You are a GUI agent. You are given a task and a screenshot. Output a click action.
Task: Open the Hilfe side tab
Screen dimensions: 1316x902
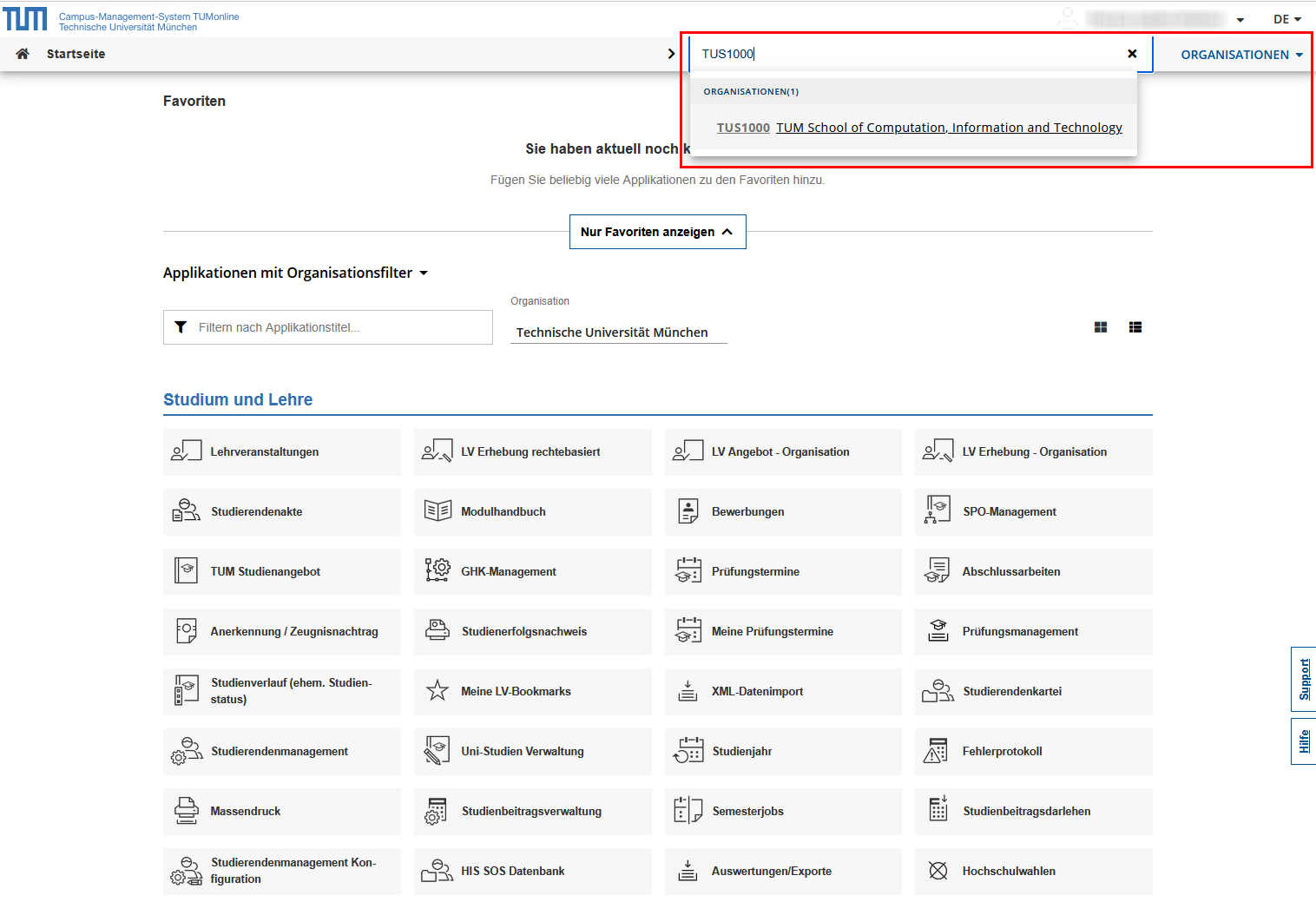point(1303,741)
